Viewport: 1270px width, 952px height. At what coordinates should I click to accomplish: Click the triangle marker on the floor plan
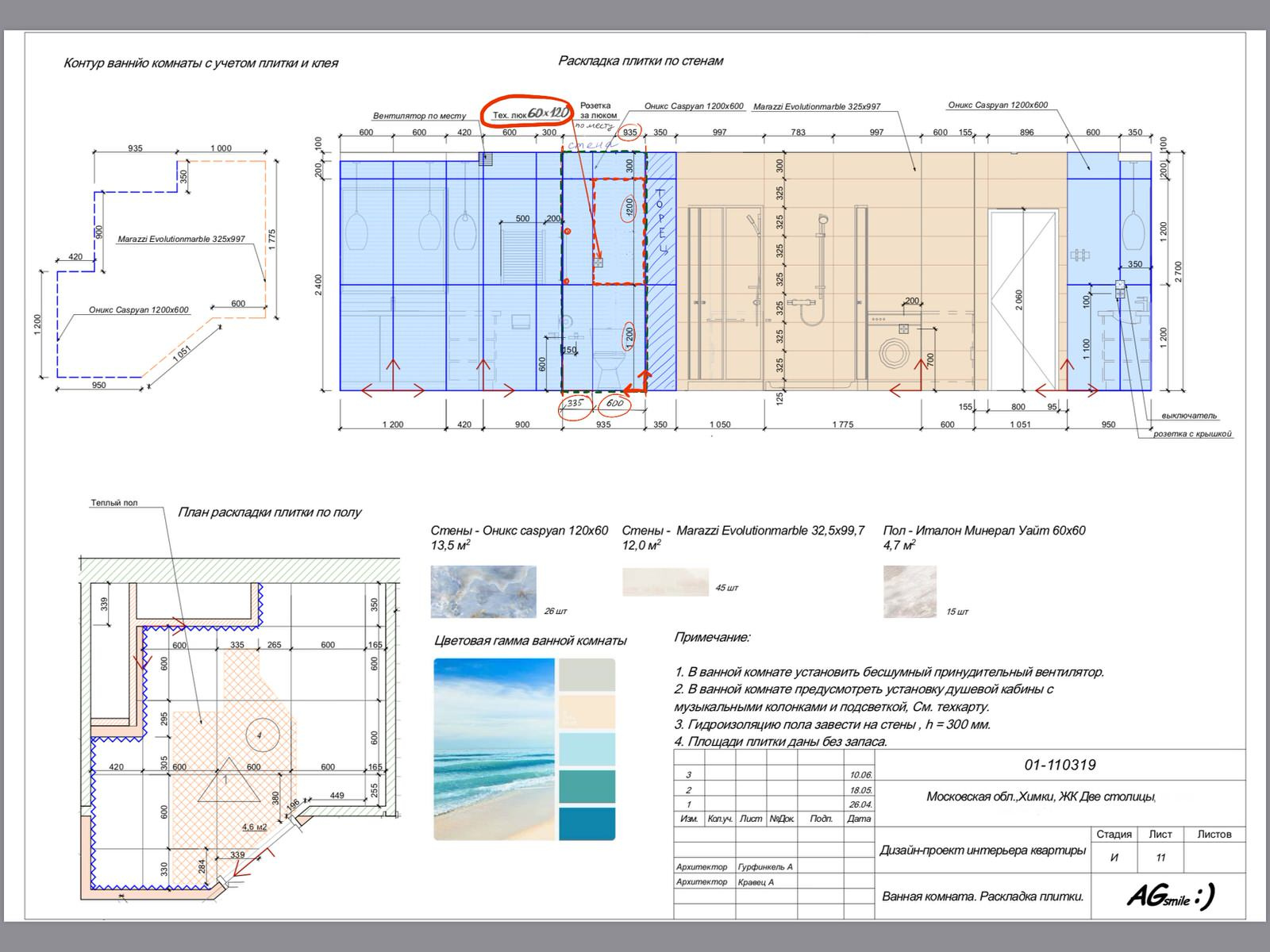point(227,782)
